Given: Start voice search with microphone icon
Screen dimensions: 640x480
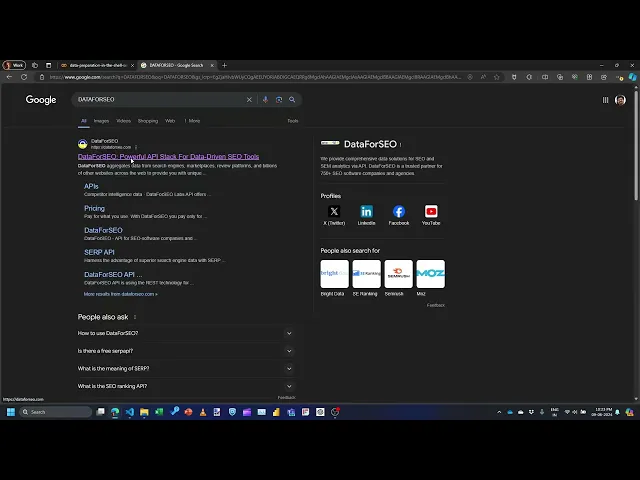Looking at the screenshot, I should point(265,100).
